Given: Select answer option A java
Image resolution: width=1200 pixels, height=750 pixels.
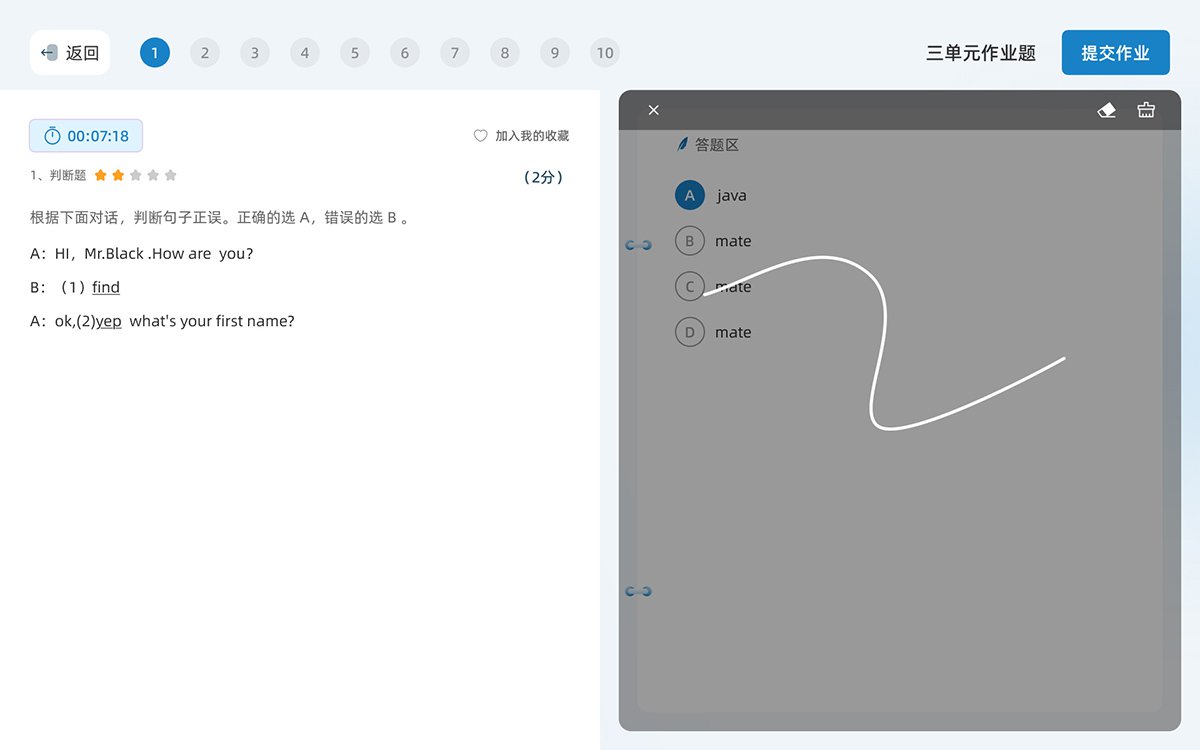Looking at the screenshot, I should pyautogui.click(x=711, y=195).
